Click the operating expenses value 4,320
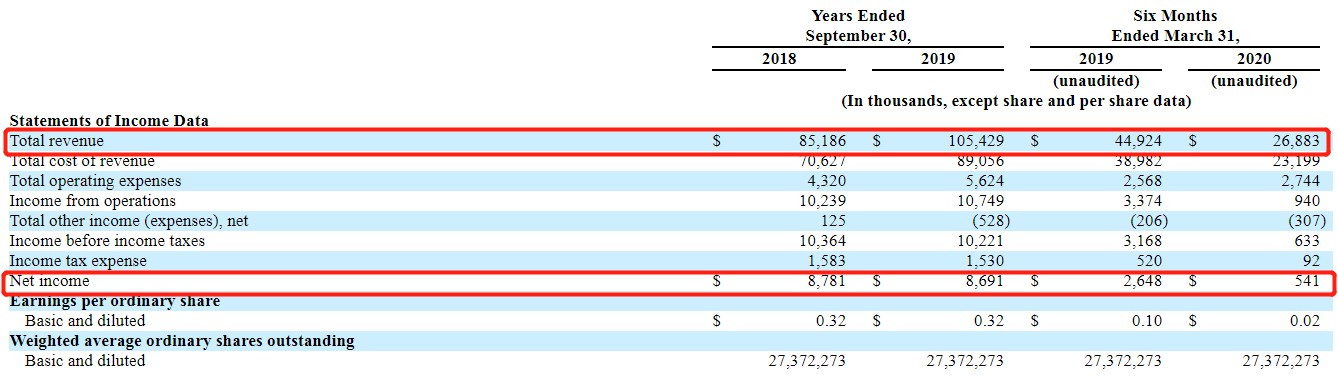1338x379 pixels. (825, 181)
